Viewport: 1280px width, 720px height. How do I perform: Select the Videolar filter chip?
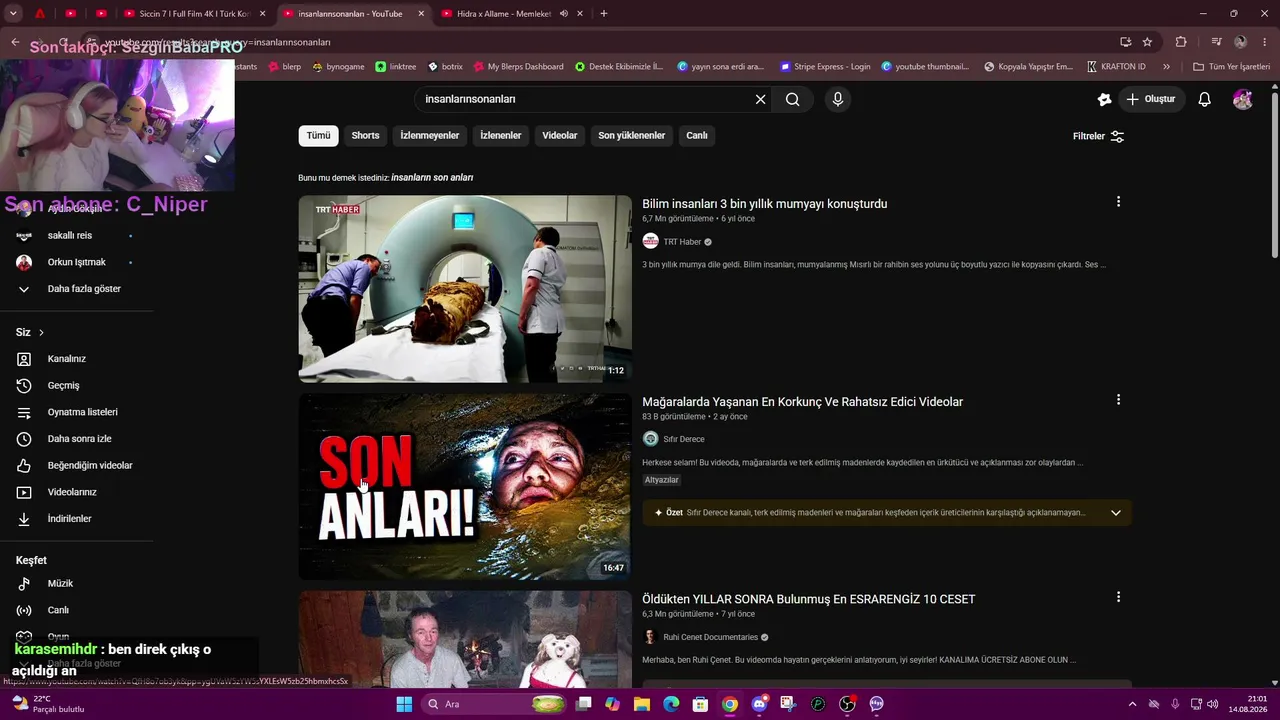click(x=560, y=136)
